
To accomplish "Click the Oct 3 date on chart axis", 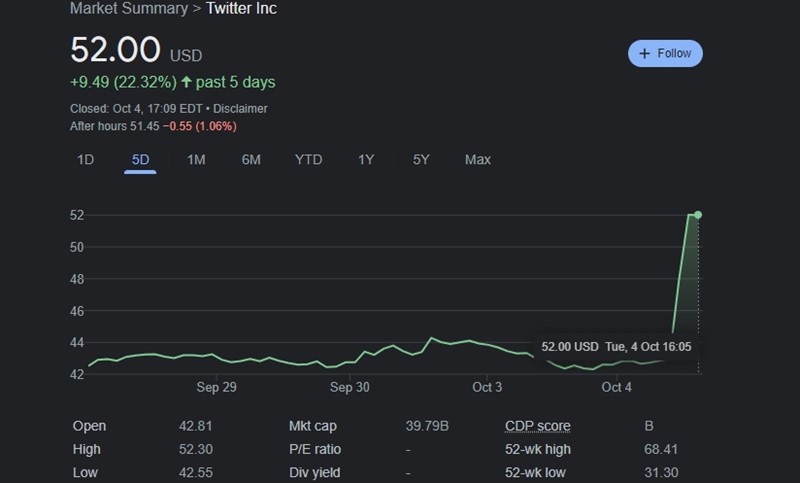I will pos(487,387).
